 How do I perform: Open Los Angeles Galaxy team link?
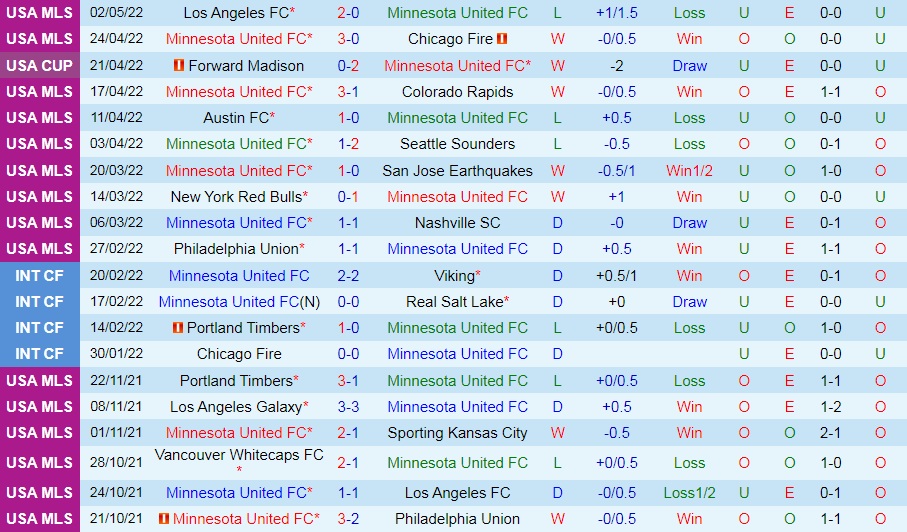coord(235,406)
